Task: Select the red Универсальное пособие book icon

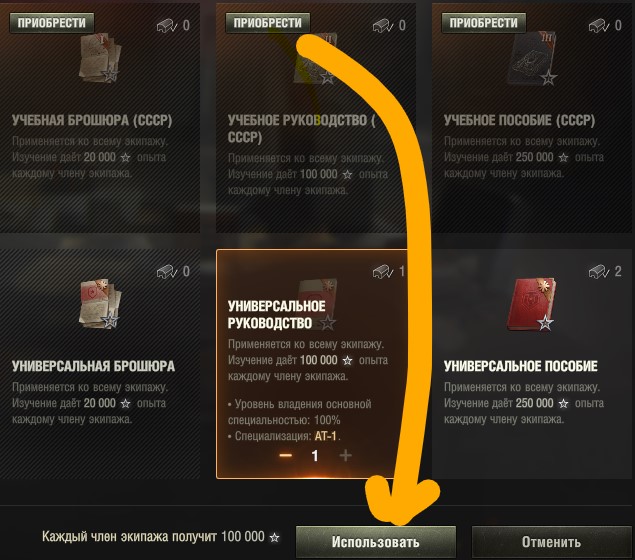Action: [531, 304]
